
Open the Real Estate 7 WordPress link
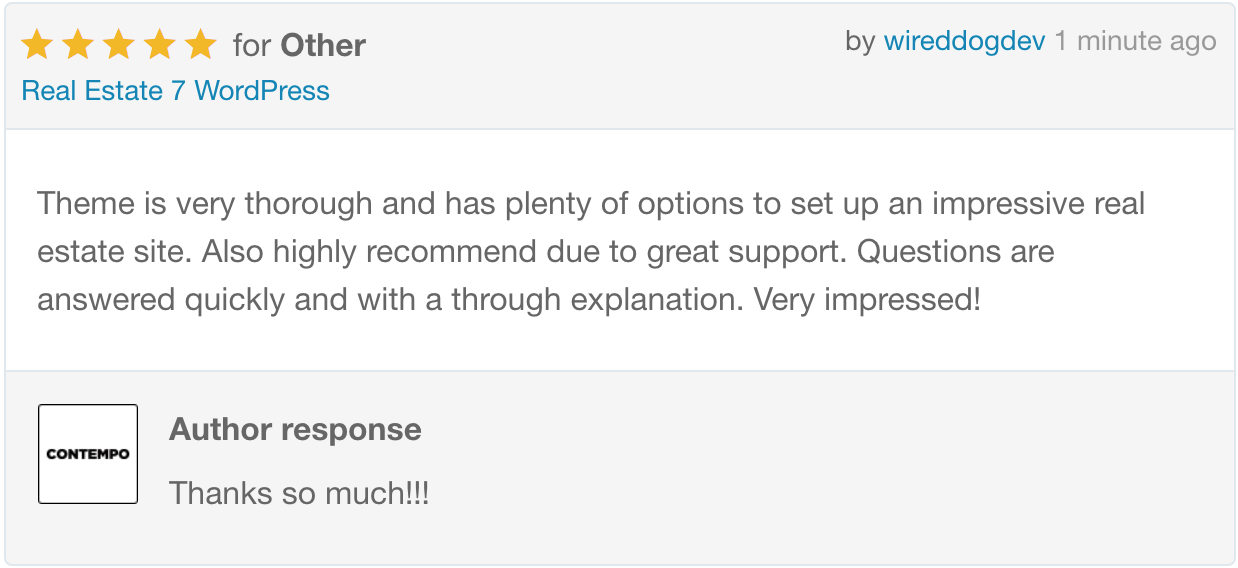pos(175,91)
